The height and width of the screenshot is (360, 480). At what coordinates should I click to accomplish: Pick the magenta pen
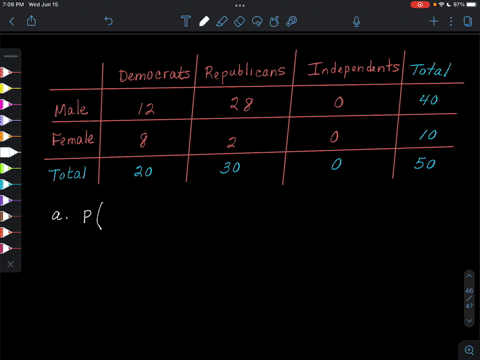(9, 104)
